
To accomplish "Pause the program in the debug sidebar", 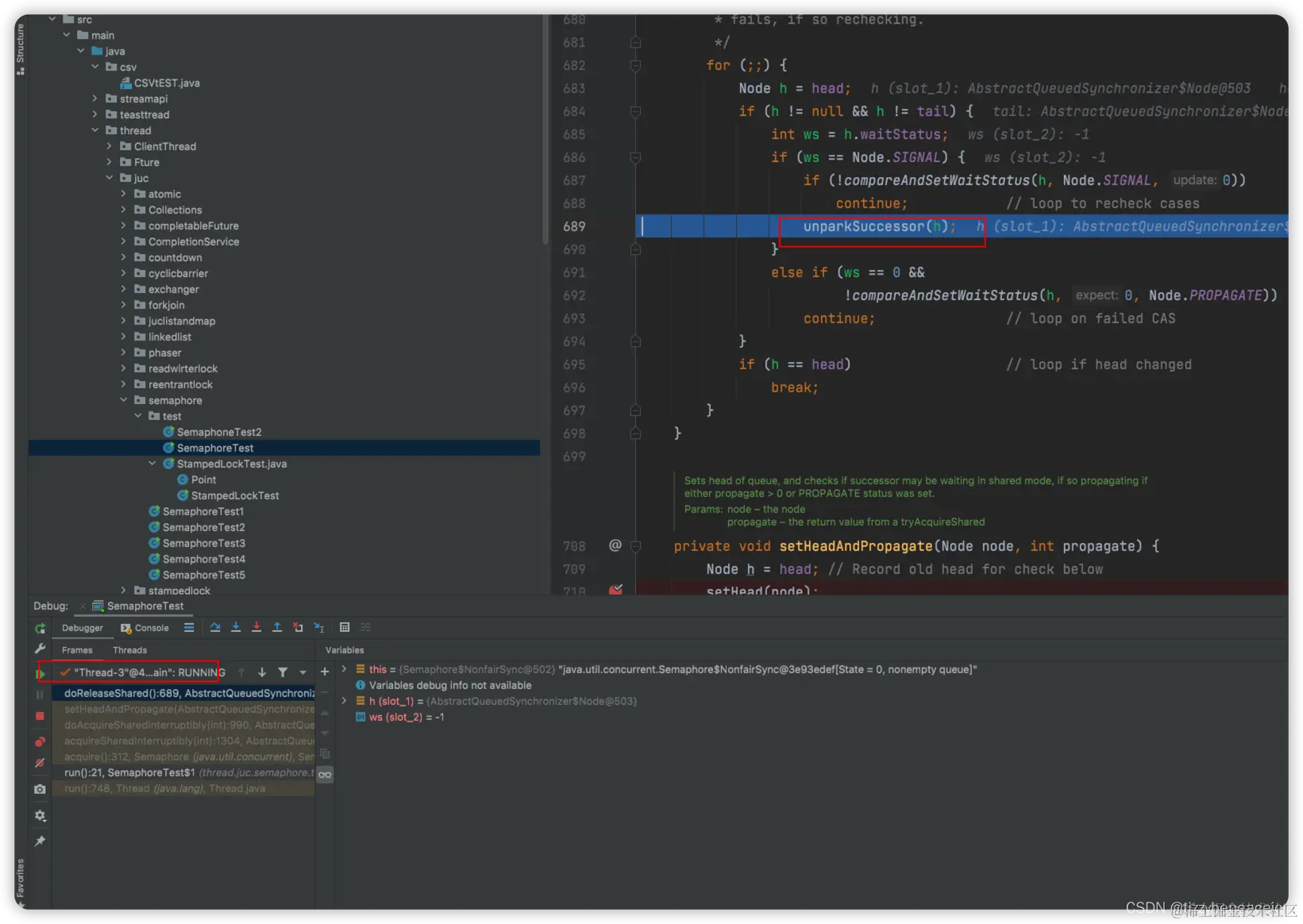I will (40, 695).
